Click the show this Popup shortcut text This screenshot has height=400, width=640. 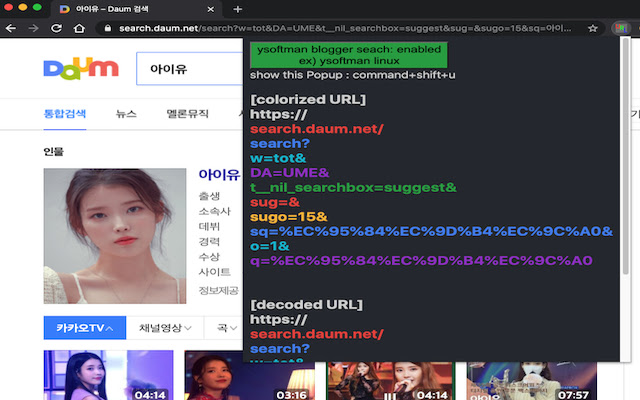pyautogui.click(x=353, y=75)
